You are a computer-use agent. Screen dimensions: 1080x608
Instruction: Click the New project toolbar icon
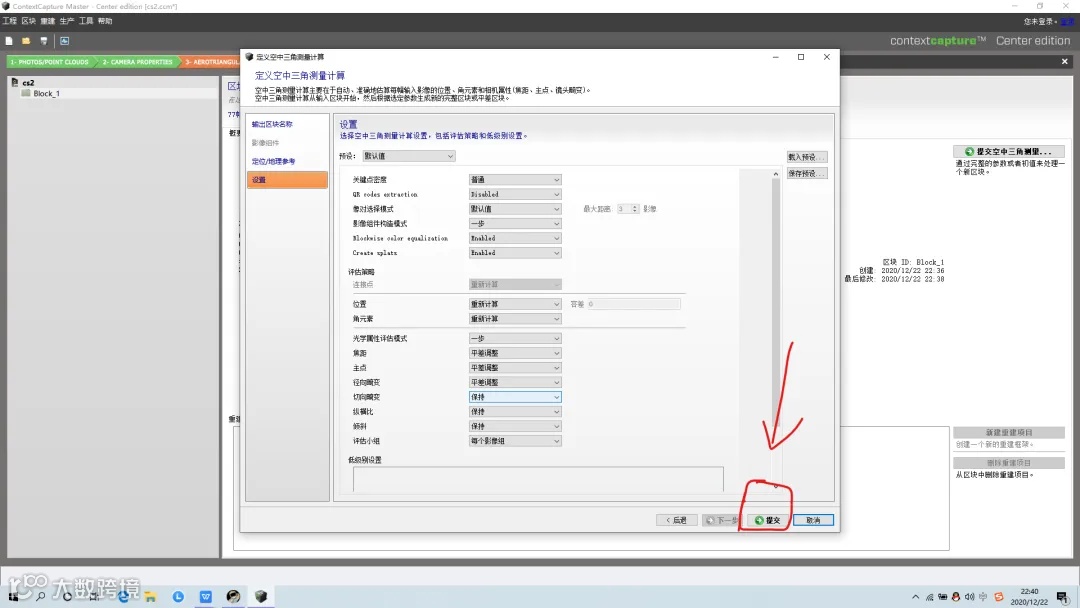click(9, 41)
